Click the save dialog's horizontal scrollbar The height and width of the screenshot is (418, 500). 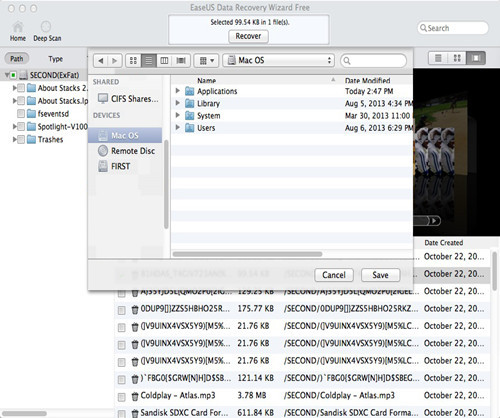pyautogui.click(x=247, y=254)
